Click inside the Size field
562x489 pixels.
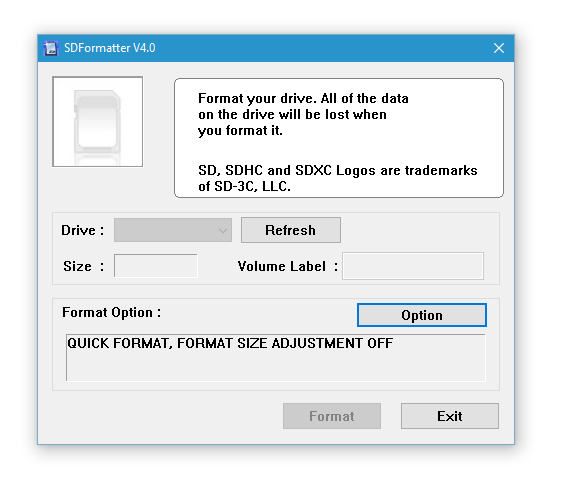click(156, 266)
